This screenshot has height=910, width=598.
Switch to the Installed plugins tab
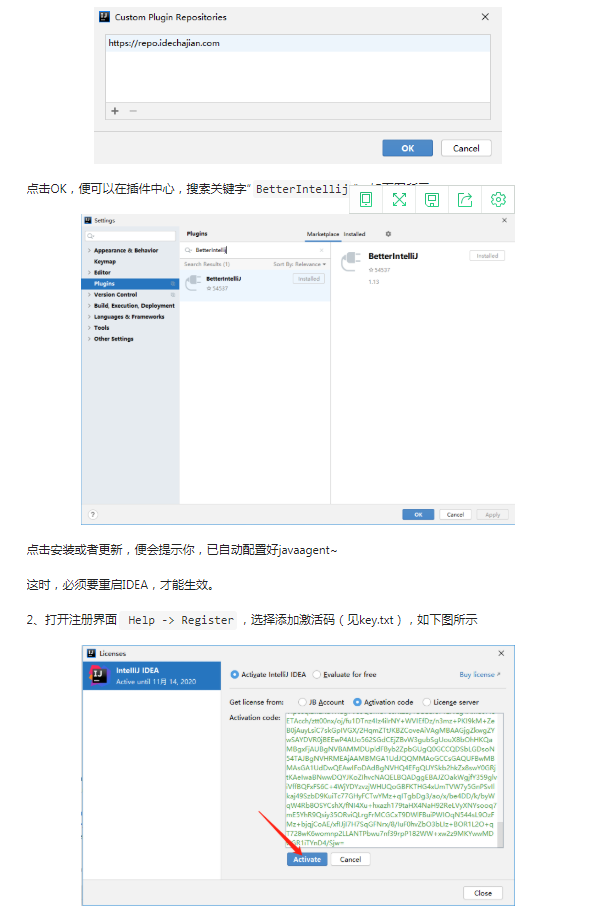(x=354, y=234)
